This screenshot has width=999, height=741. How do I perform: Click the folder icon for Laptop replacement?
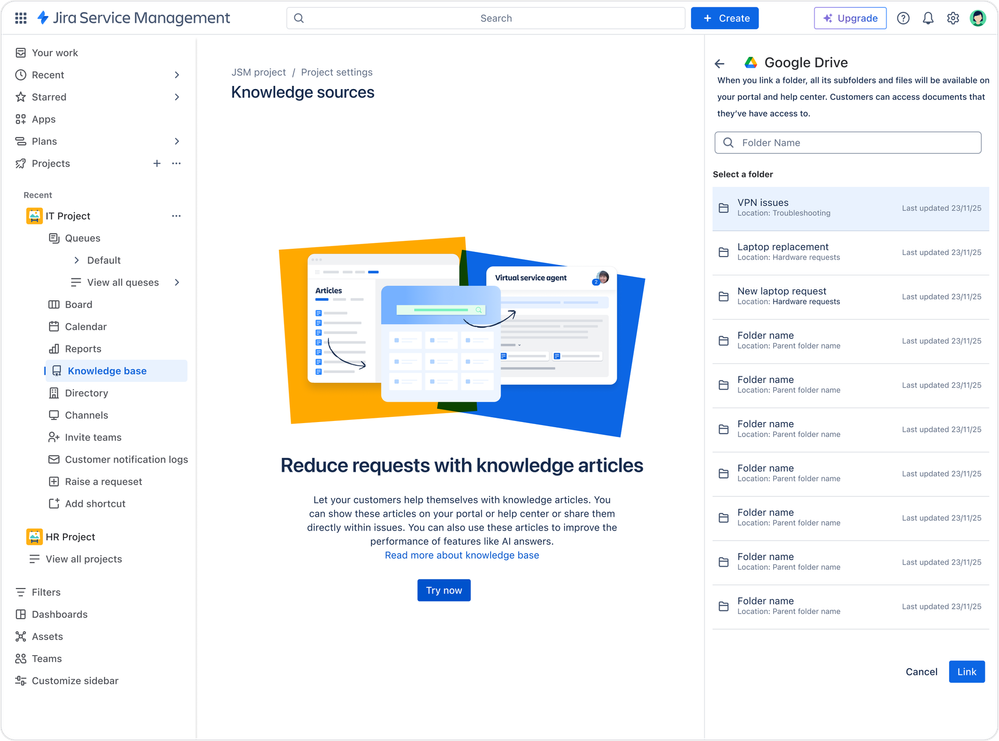pos(724,252)
